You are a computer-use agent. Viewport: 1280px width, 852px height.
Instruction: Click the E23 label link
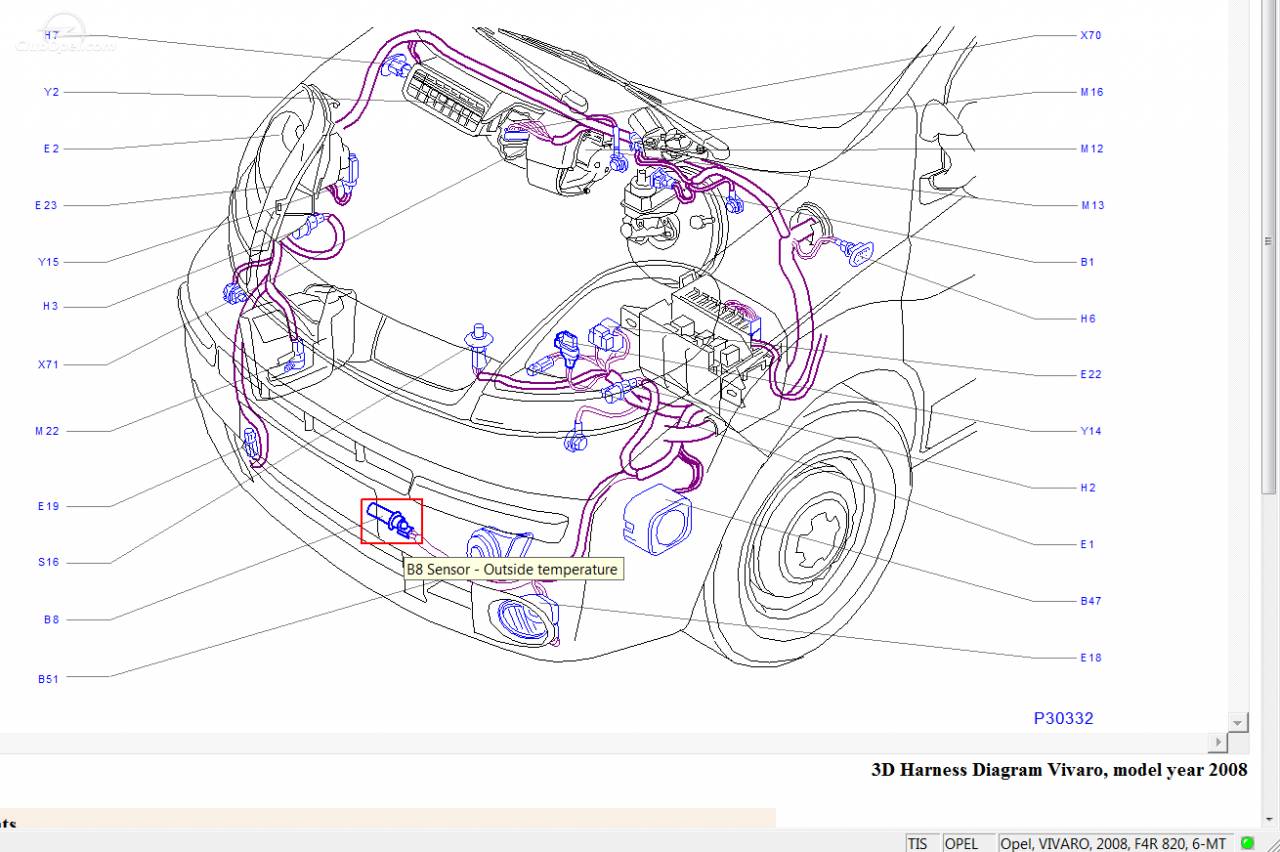click(46, 205)
